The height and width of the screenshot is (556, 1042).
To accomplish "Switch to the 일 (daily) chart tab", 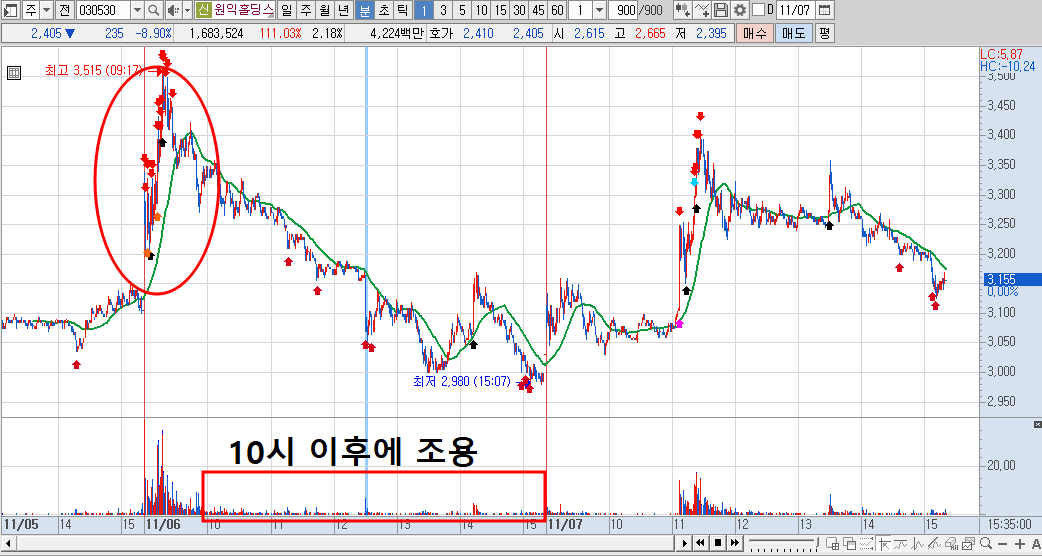I will (286, 10).
